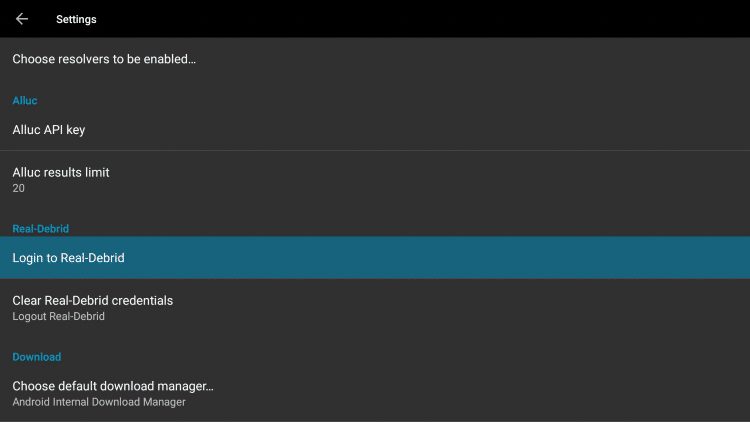The width and height of the screenshot is (750, 422).
Task: Open the Alluc API key setting
Action: 375,130
